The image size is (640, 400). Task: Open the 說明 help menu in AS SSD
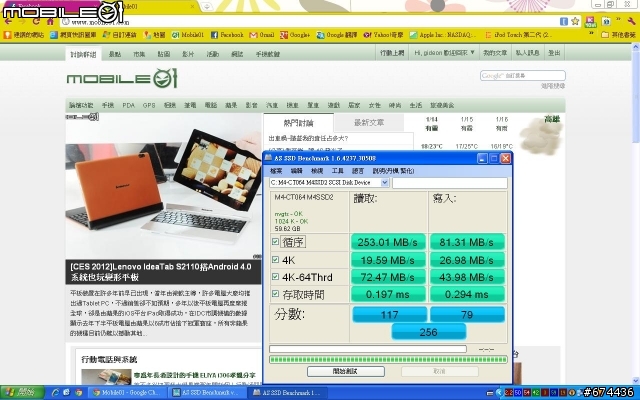[393, 171]
